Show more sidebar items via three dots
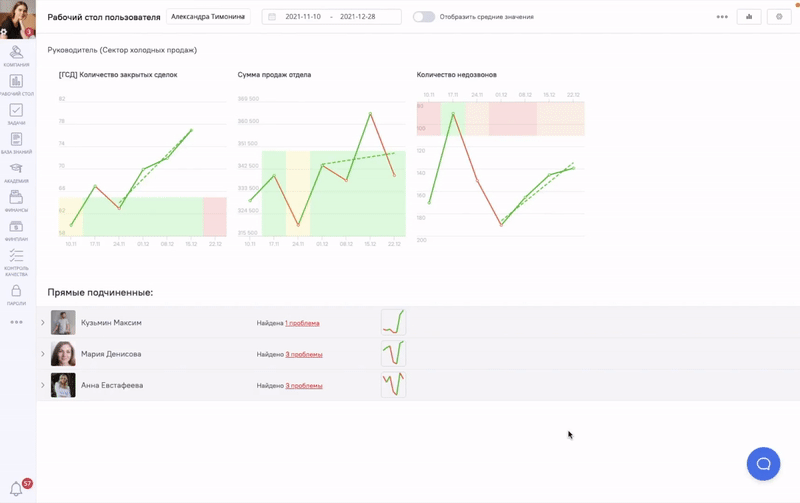Image resolution: width=800 pixels, height=503 pixels. (16, 322)
